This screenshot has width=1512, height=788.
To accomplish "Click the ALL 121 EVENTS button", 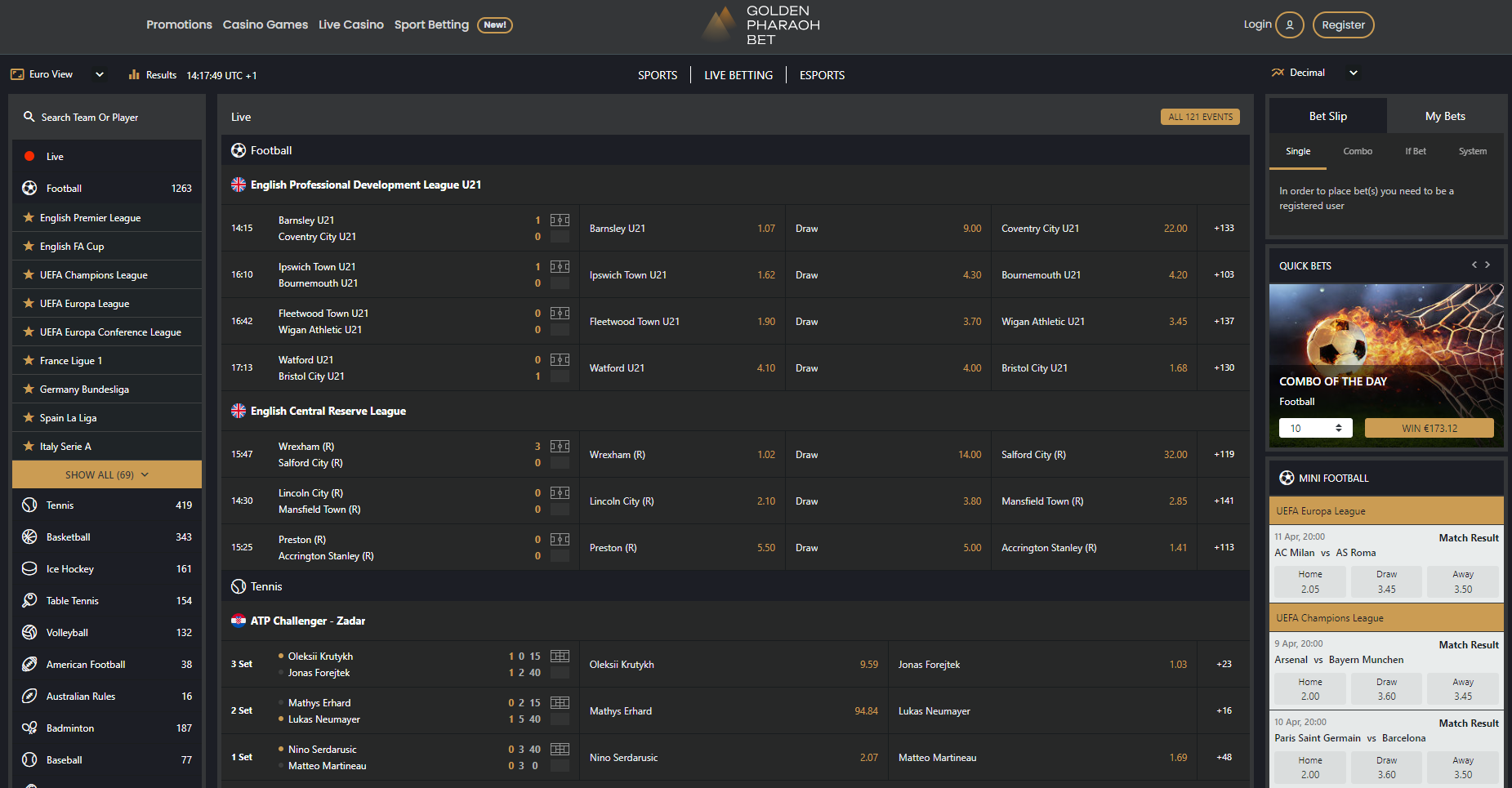I will (1199, 118).
